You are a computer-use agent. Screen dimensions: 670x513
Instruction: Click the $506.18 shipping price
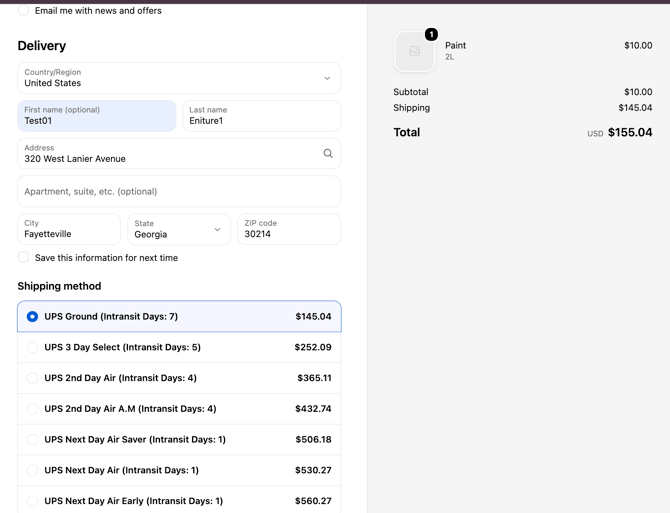point(313,440)
